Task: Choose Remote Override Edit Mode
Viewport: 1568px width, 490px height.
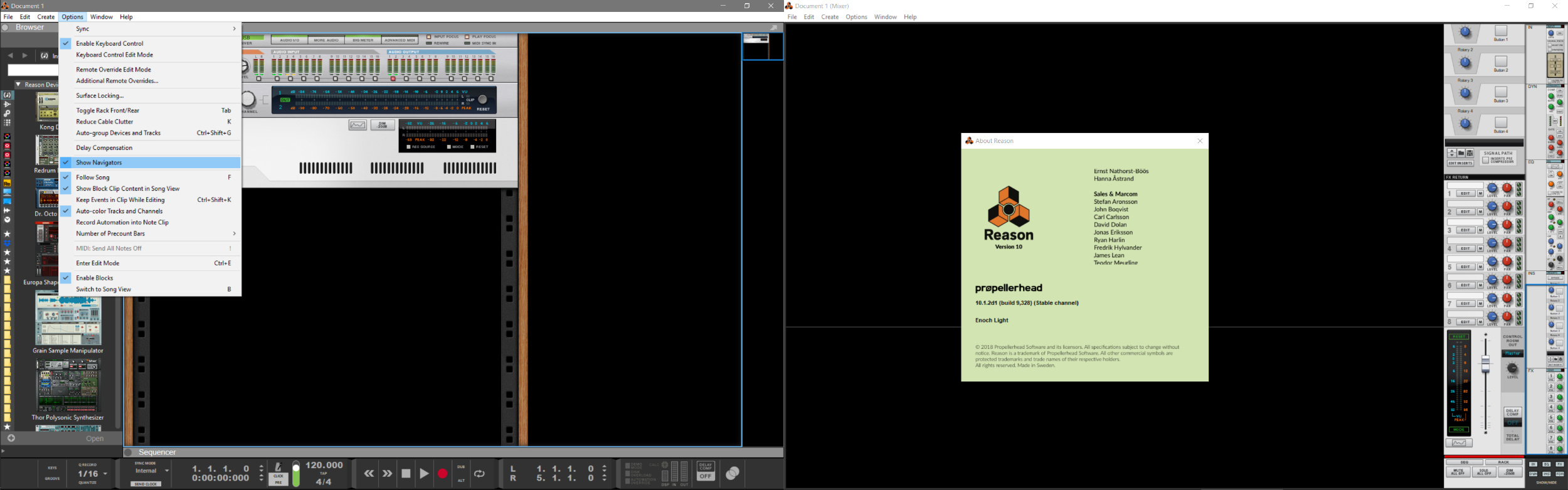Action: click(x=150, y=70)
